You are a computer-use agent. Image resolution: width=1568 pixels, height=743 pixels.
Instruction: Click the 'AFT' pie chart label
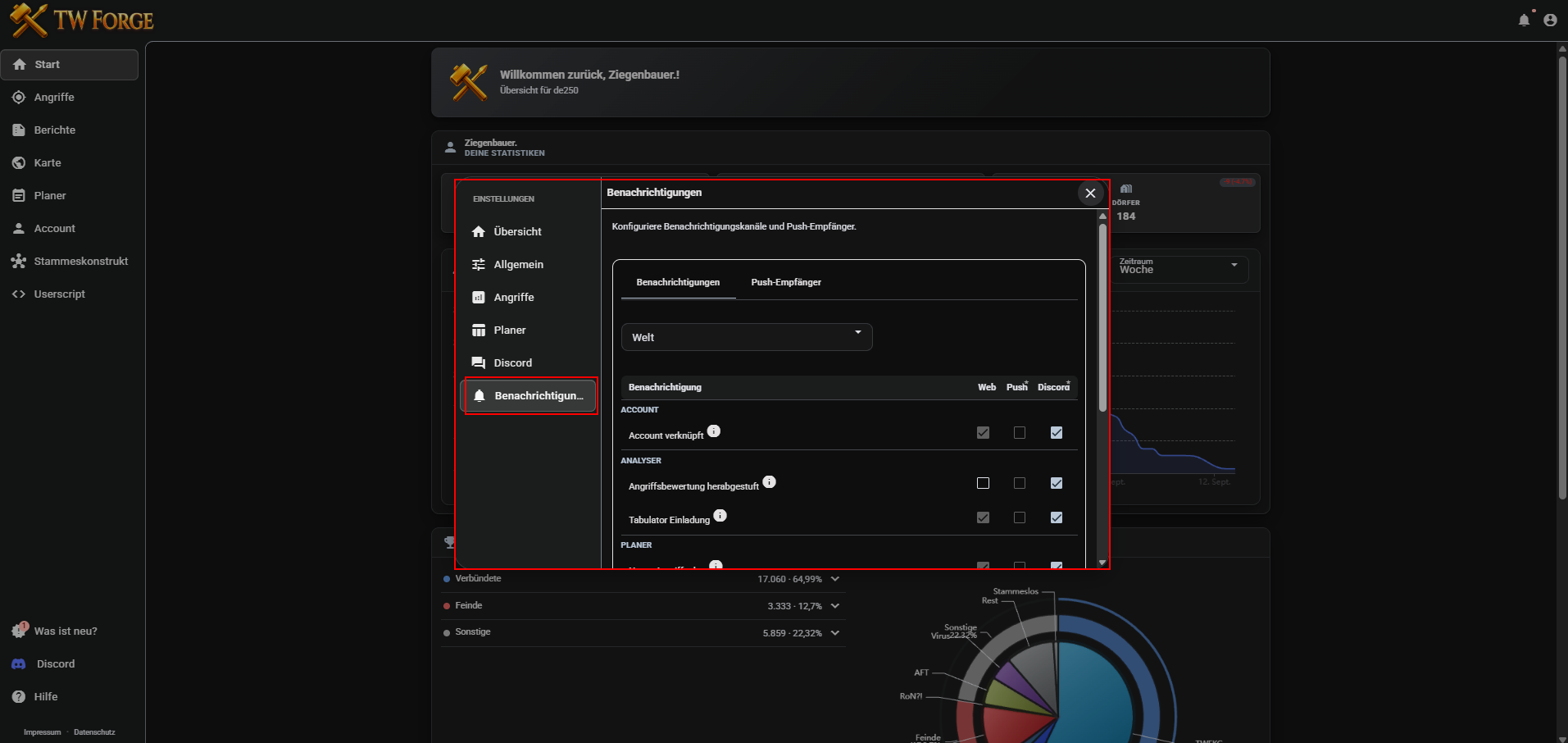921,672
